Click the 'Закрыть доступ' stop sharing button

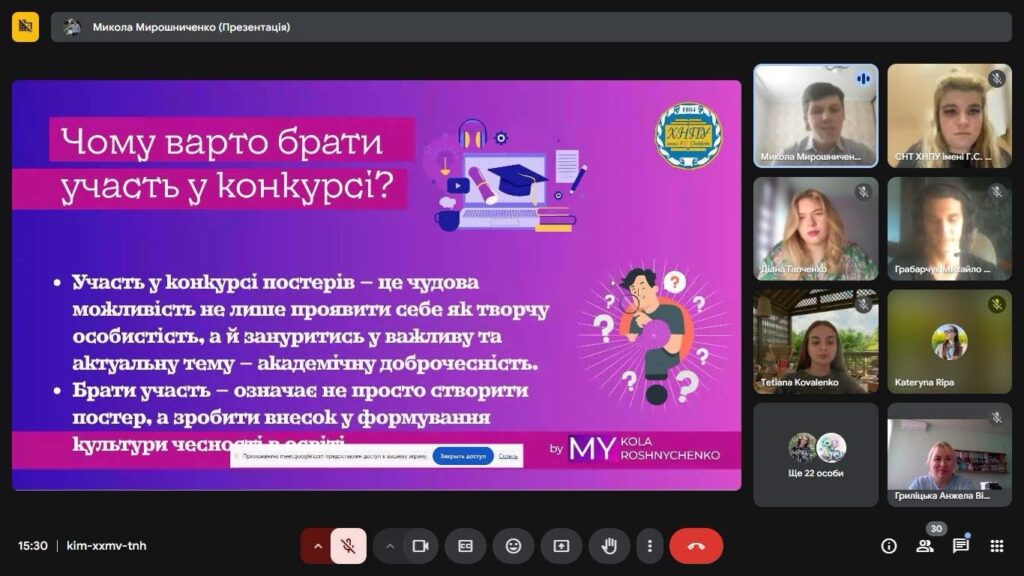[x=462, y=456]
